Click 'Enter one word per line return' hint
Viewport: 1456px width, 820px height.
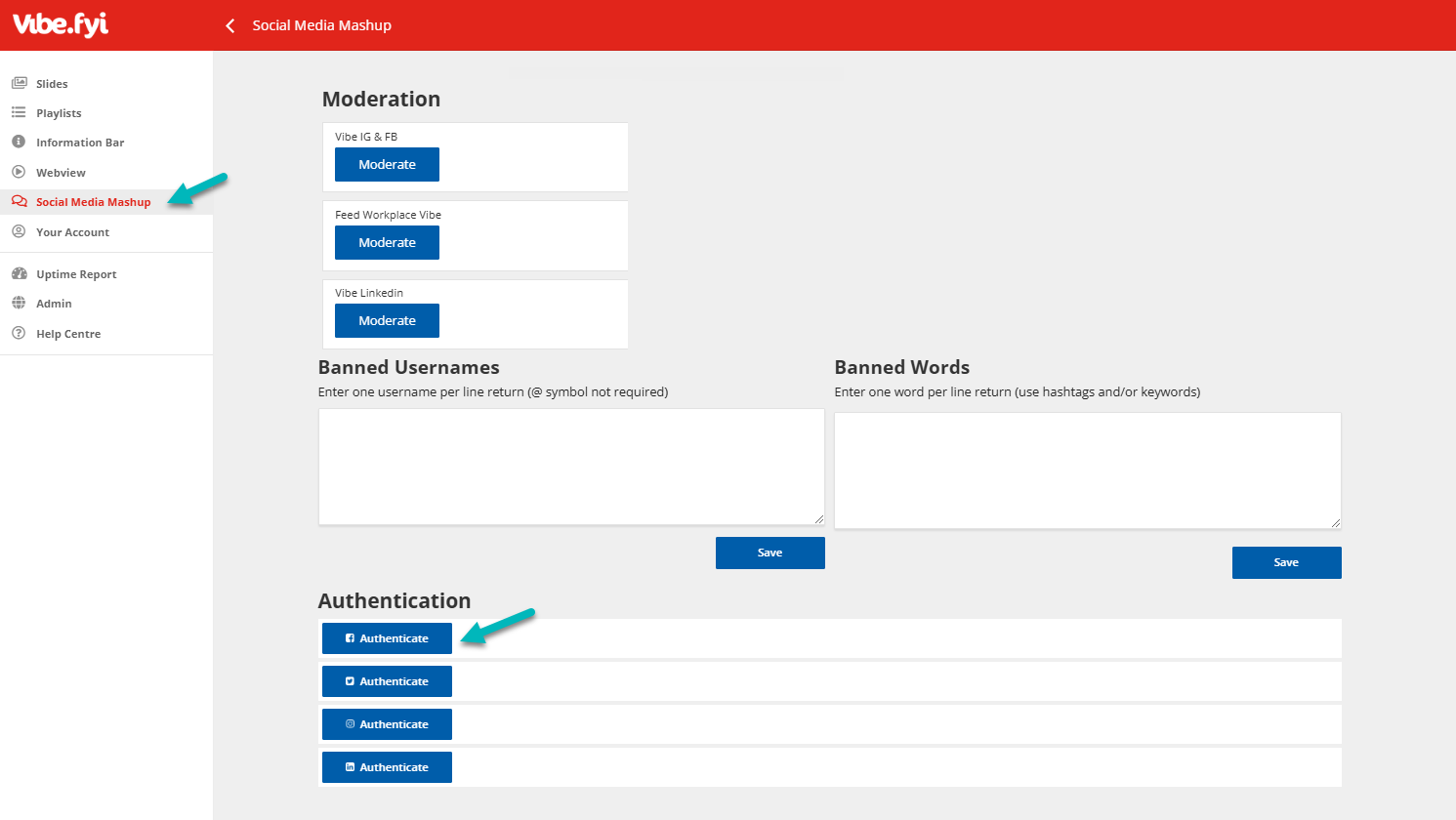(x=1018, y=392)
